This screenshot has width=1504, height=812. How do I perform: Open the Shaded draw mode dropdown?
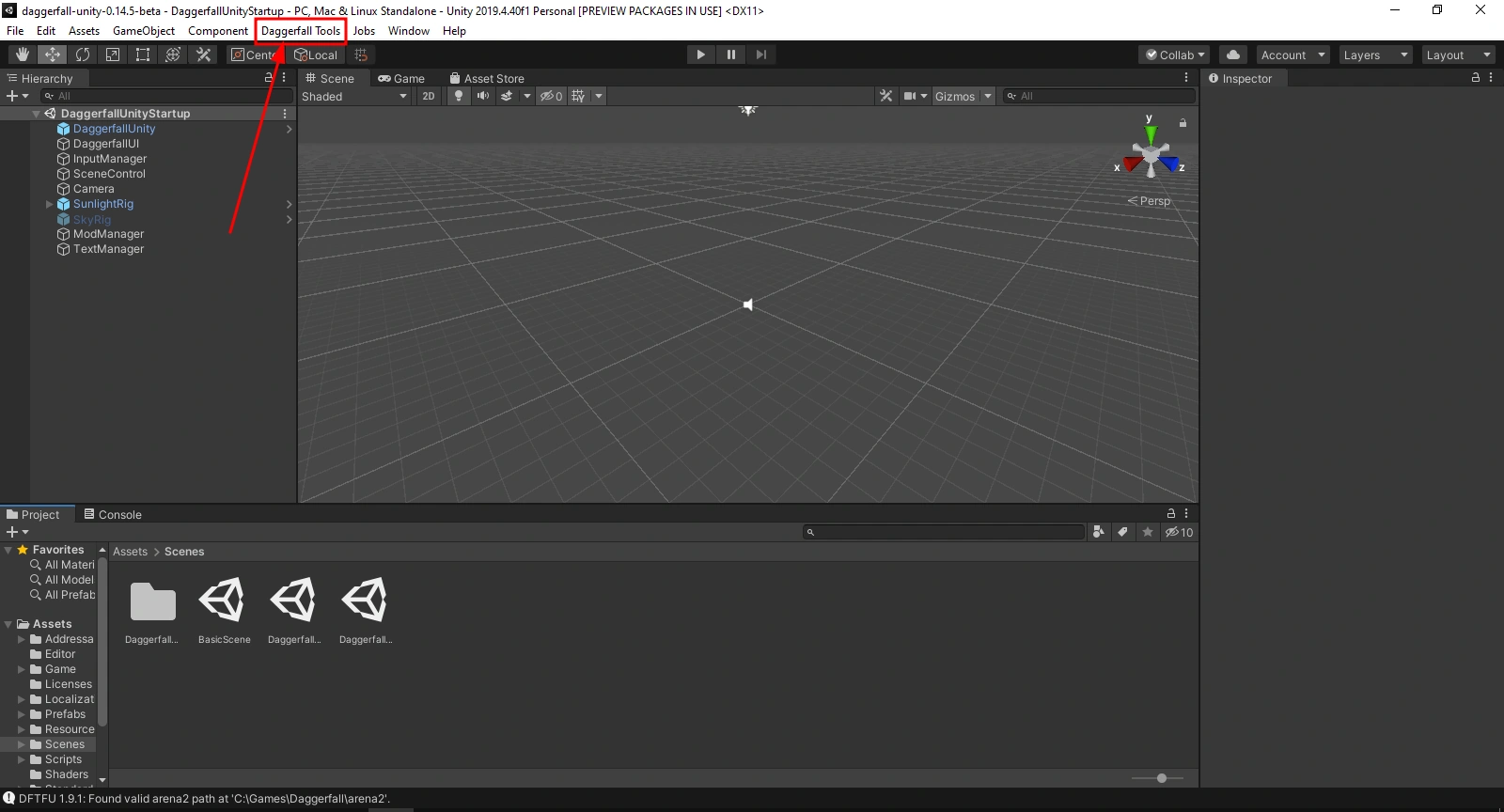[354, 96]
